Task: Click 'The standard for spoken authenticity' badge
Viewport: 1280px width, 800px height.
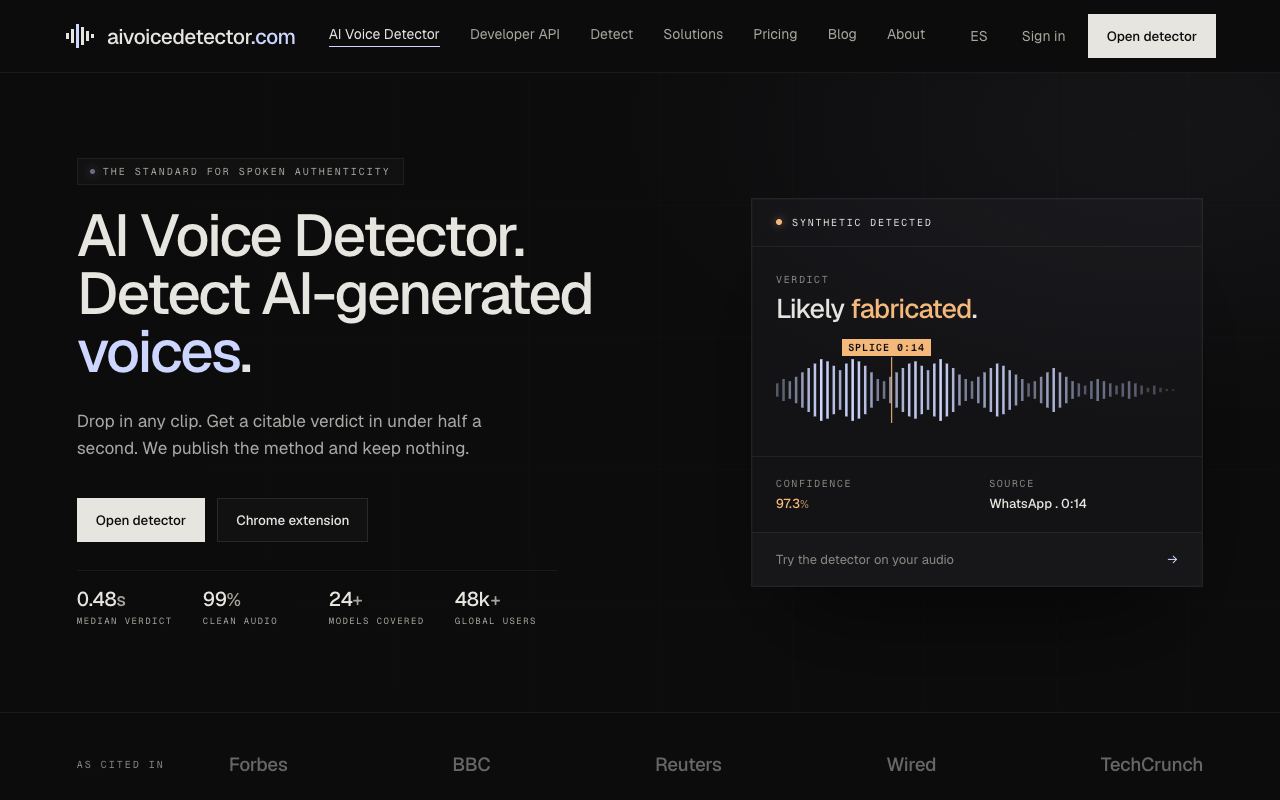Action: (240, 172)
